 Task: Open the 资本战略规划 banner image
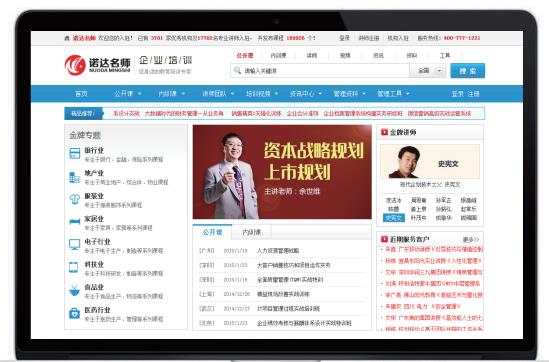[x=282, y=172]
